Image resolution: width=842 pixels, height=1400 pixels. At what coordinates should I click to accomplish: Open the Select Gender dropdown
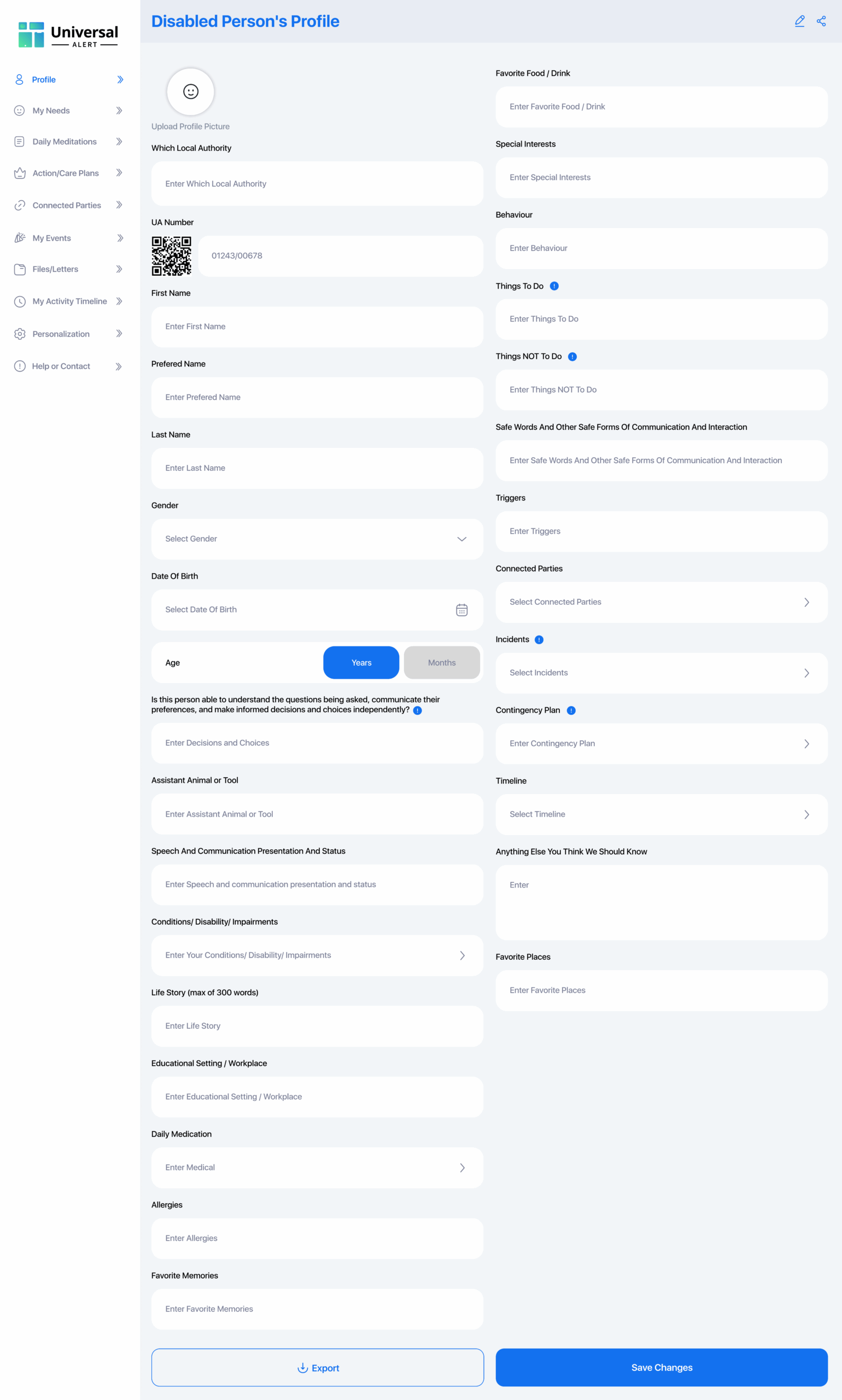point(317,539)
